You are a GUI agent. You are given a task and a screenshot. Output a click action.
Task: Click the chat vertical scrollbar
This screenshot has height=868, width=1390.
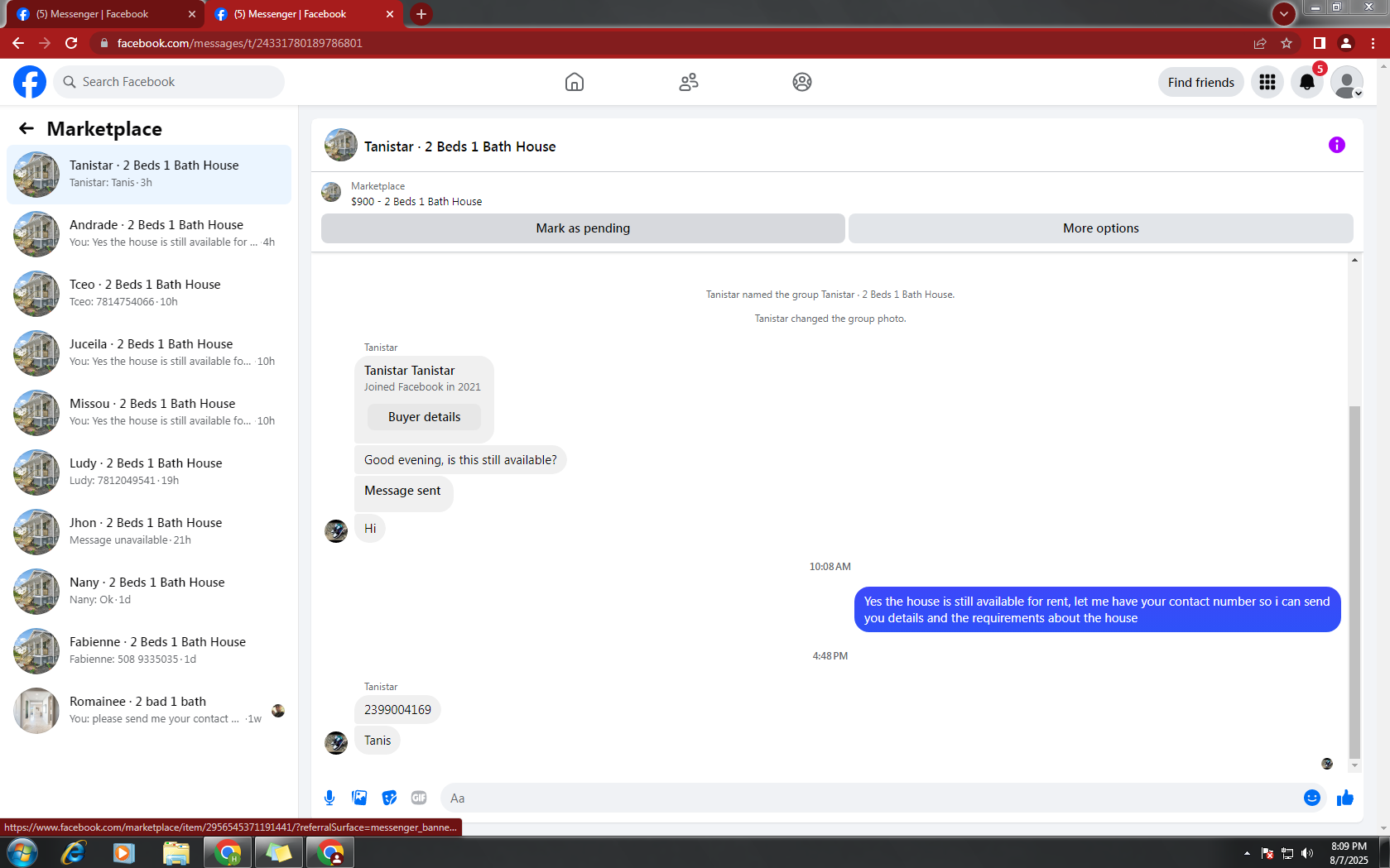[x=1354, y=583]
